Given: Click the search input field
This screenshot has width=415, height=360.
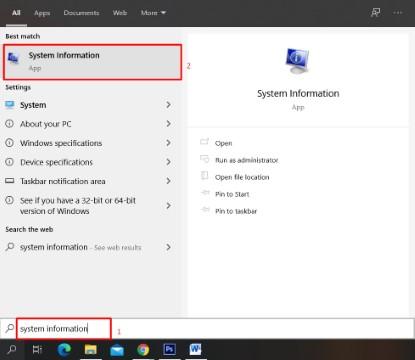Looking at the screenshot, I should point(213,329).
